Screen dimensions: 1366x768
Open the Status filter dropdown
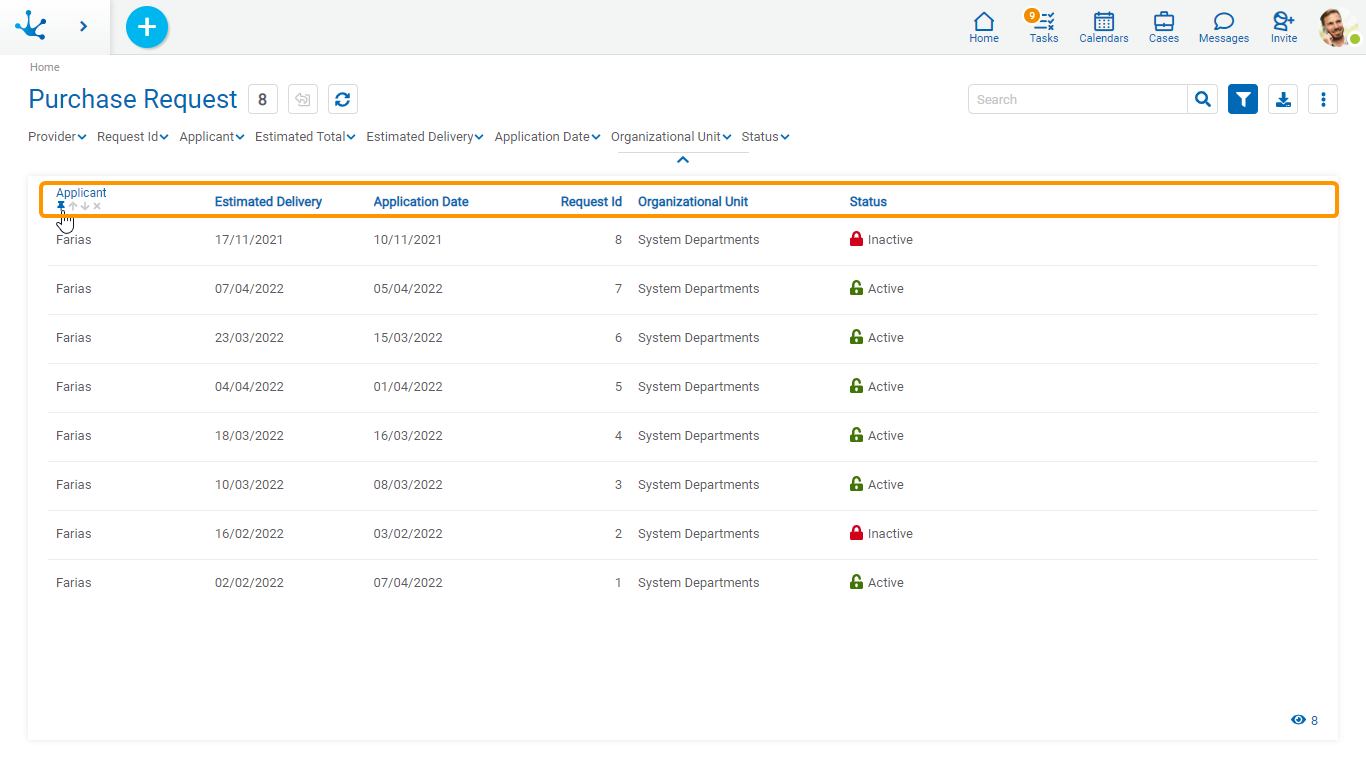tap(765, 137)
